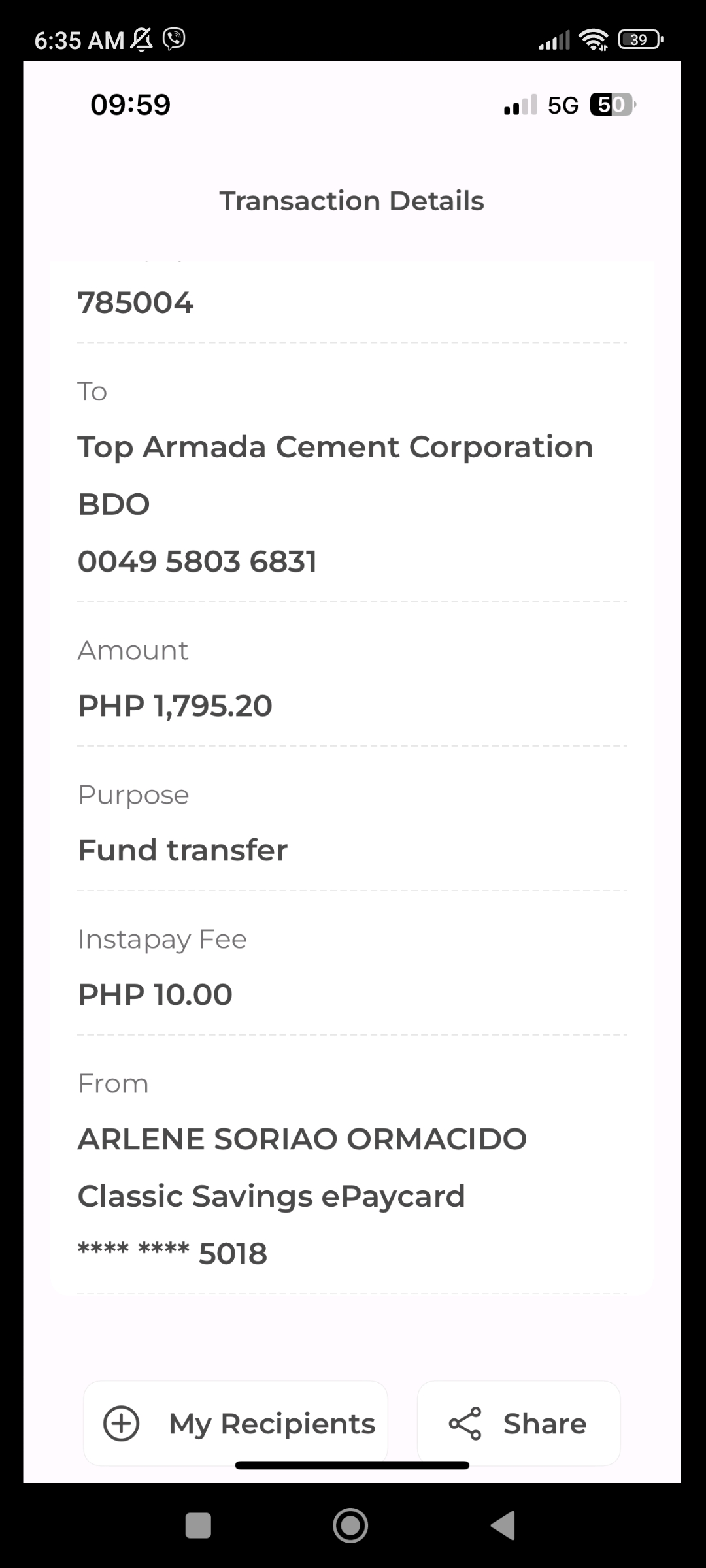Tap the Fund transfer purpose
The width and height of the screenshot is (706, 1568).
pos(183,851)
